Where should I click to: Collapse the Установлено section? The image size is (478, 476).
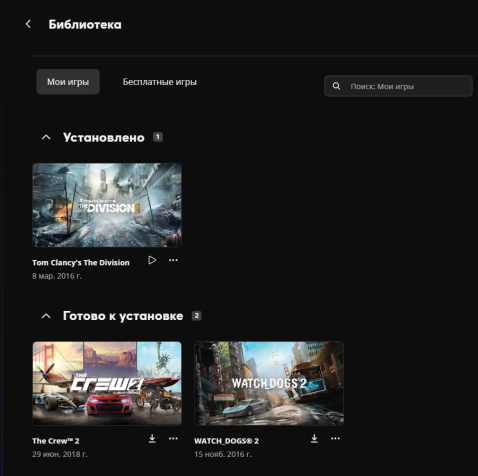[x=46, y=137]
